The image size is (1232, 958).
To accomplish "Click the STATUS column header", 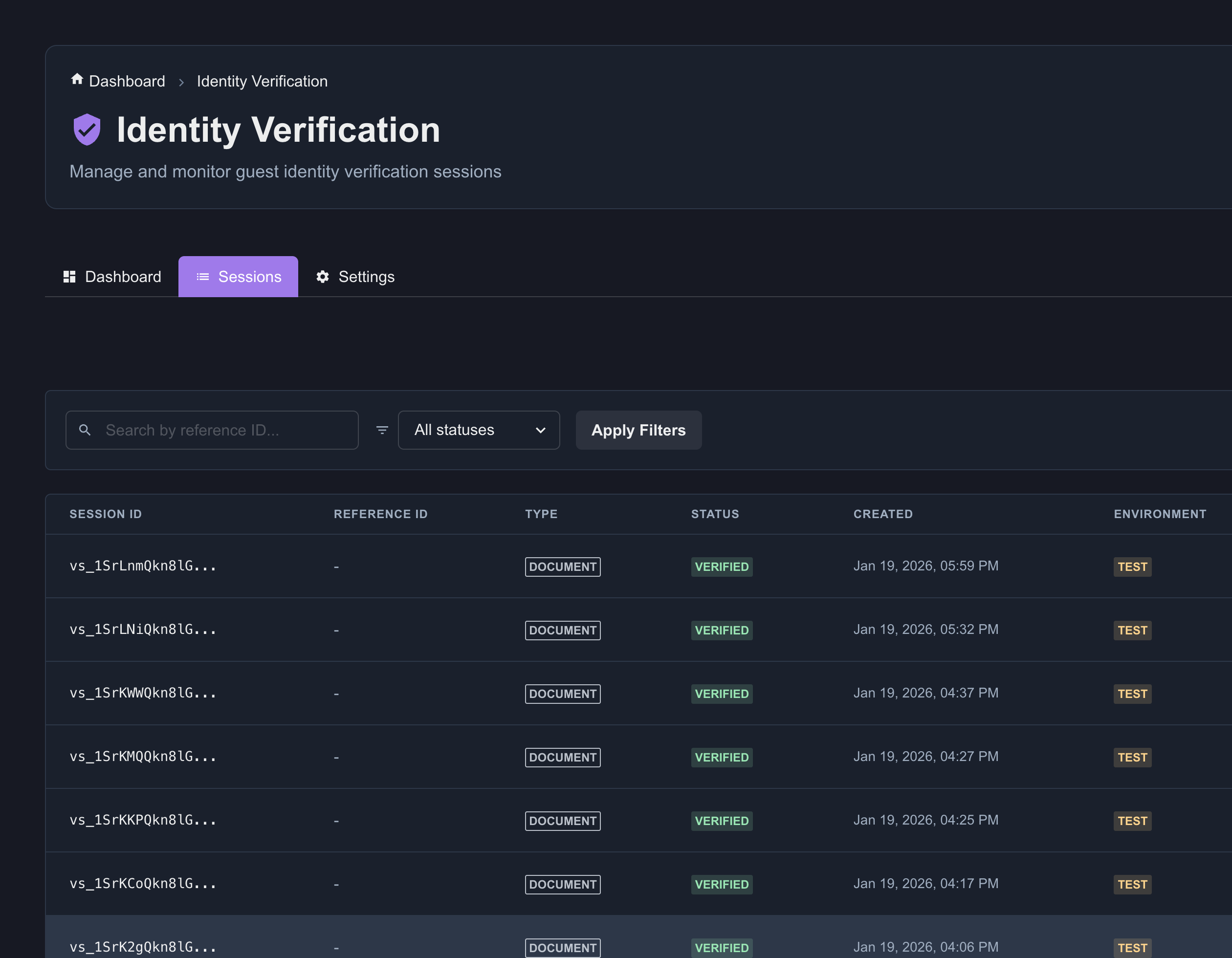I will (715, 514).
